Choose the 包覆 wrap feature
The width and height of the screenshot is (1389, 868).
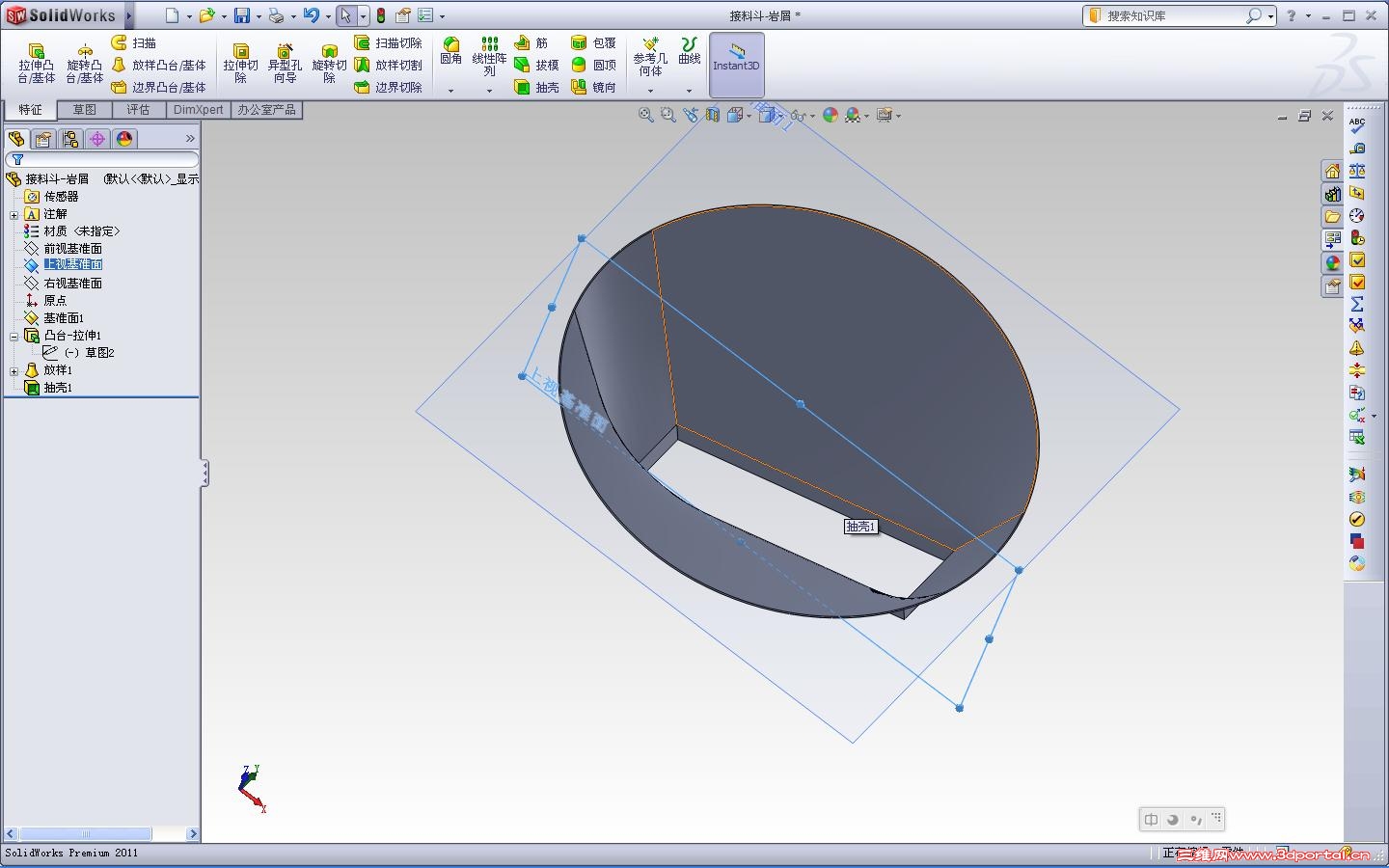(593, 42)
